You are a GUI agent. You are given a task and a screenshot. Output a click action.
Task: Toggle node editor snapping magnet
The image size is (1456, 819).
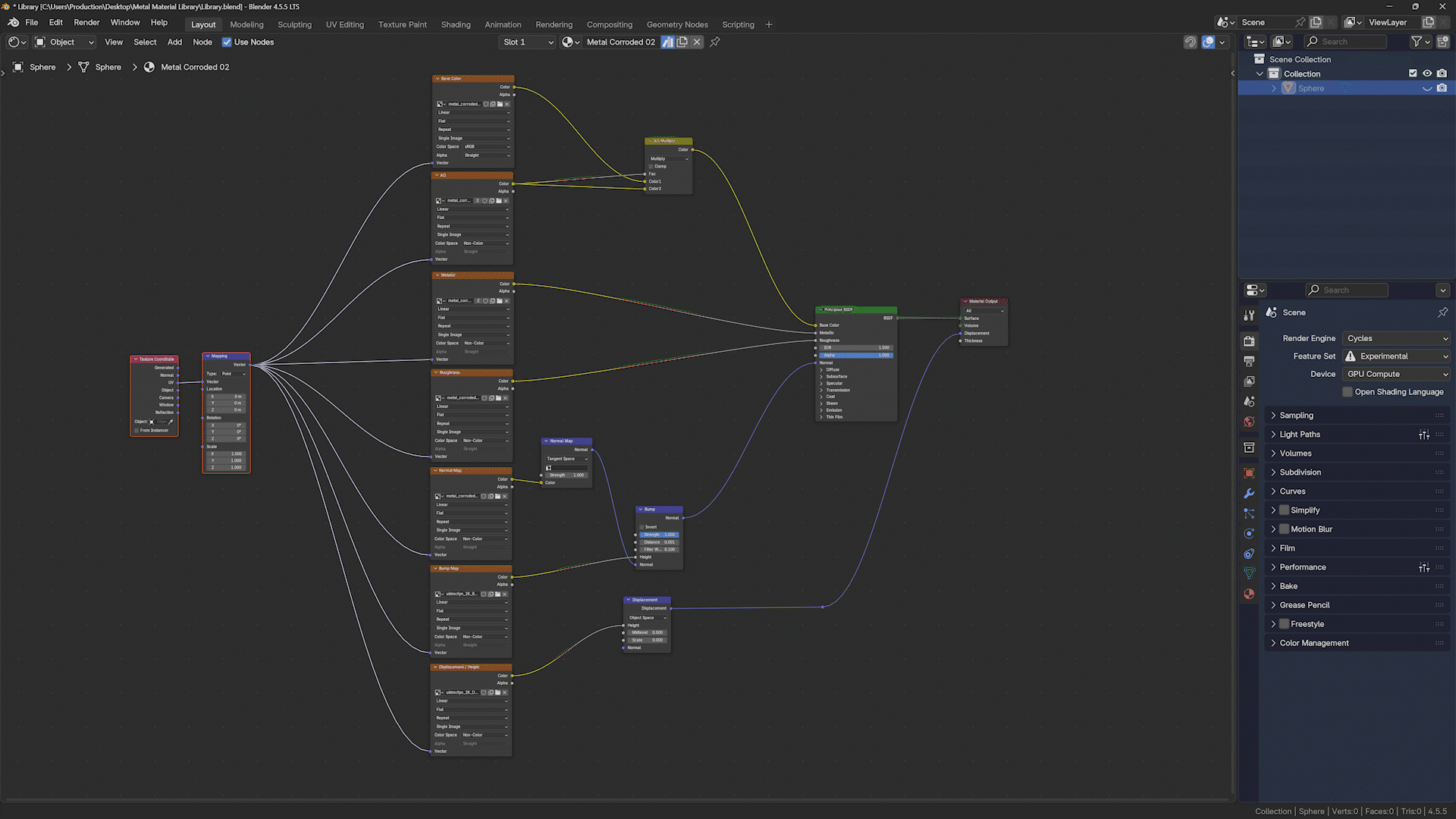coord(1191,42)
